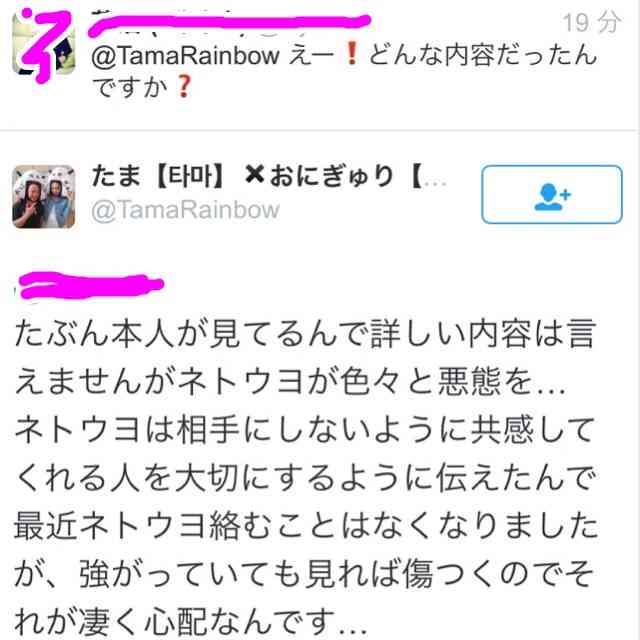The height and width of the screenshot is (640, 640).
Task: Click the red exclamation mark emoji
Action: [x=352, y=54]
